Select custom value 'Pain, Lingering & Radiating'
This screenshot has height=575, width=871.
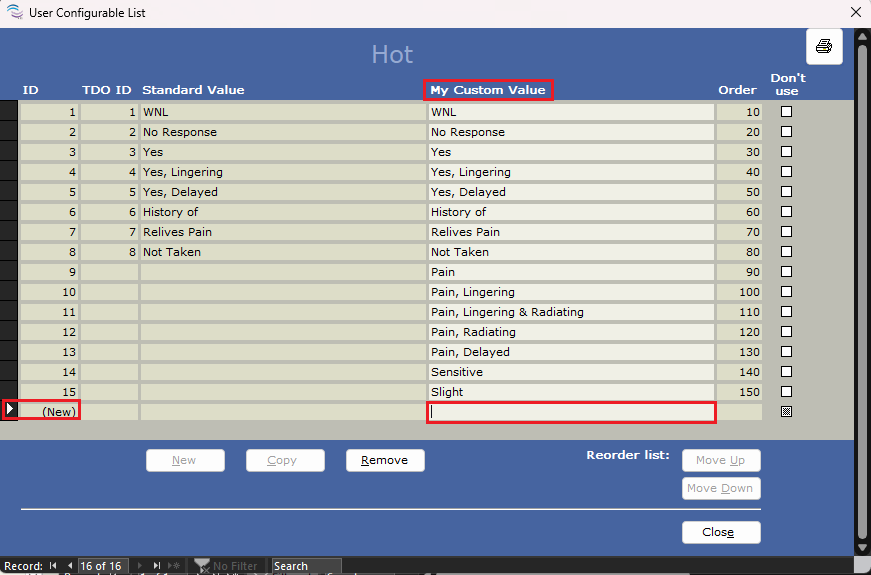point(570,312)
